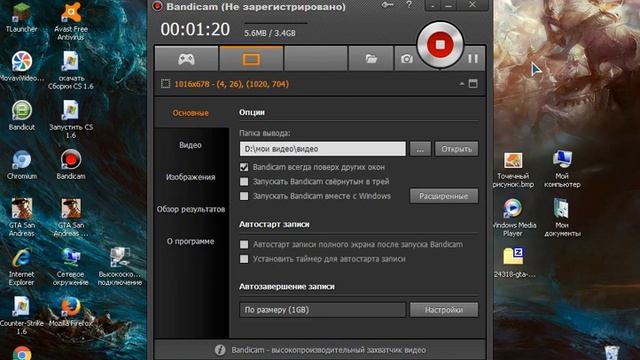Select the screen rectangle recording mode tab
The image size is (640, 360).
[x=251, y=59]
